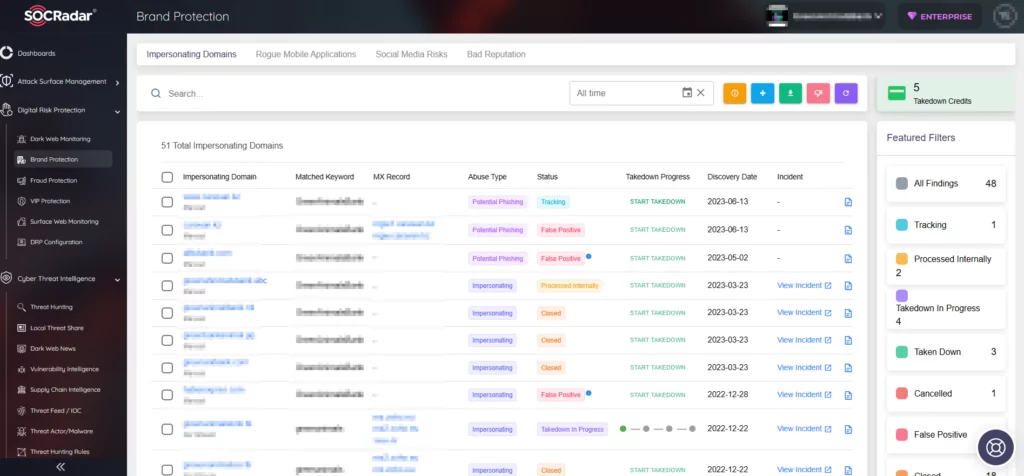Viewport: 1024px width, 476px height.
Task: Open VIP Protection in sidebar
Action: [x=50, y=201]
